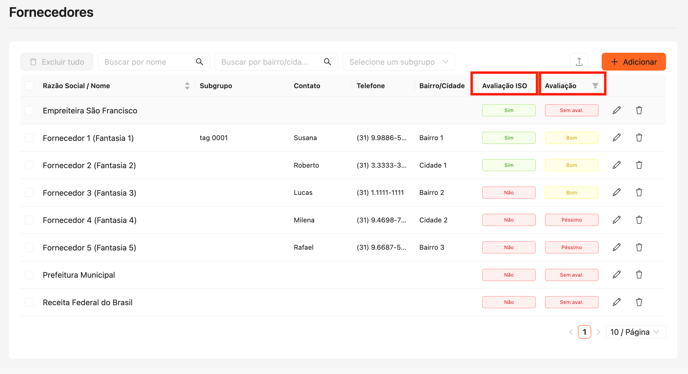Tick the select-all header checkbox
This screenshot has height=374, width=688.
point(29,86)
